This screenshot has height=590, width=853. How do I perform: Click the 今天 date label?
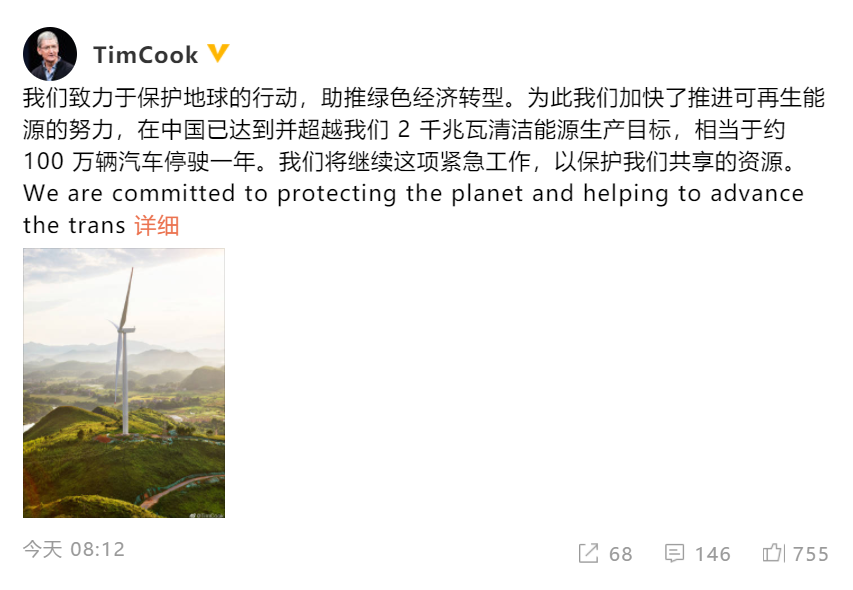click(x=42, y=549)
